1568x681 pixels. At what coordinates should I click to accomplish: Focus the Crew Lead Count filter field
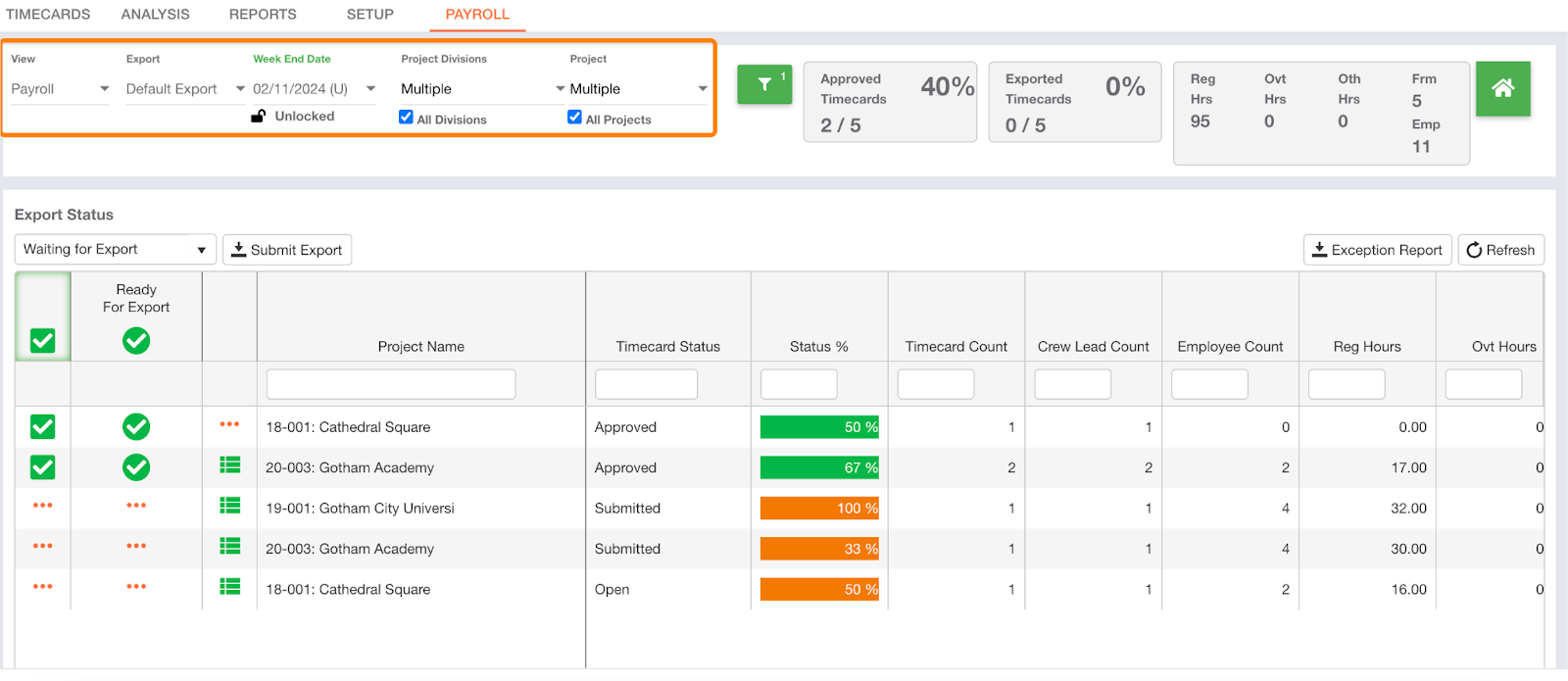click(x=1073, y=384)
